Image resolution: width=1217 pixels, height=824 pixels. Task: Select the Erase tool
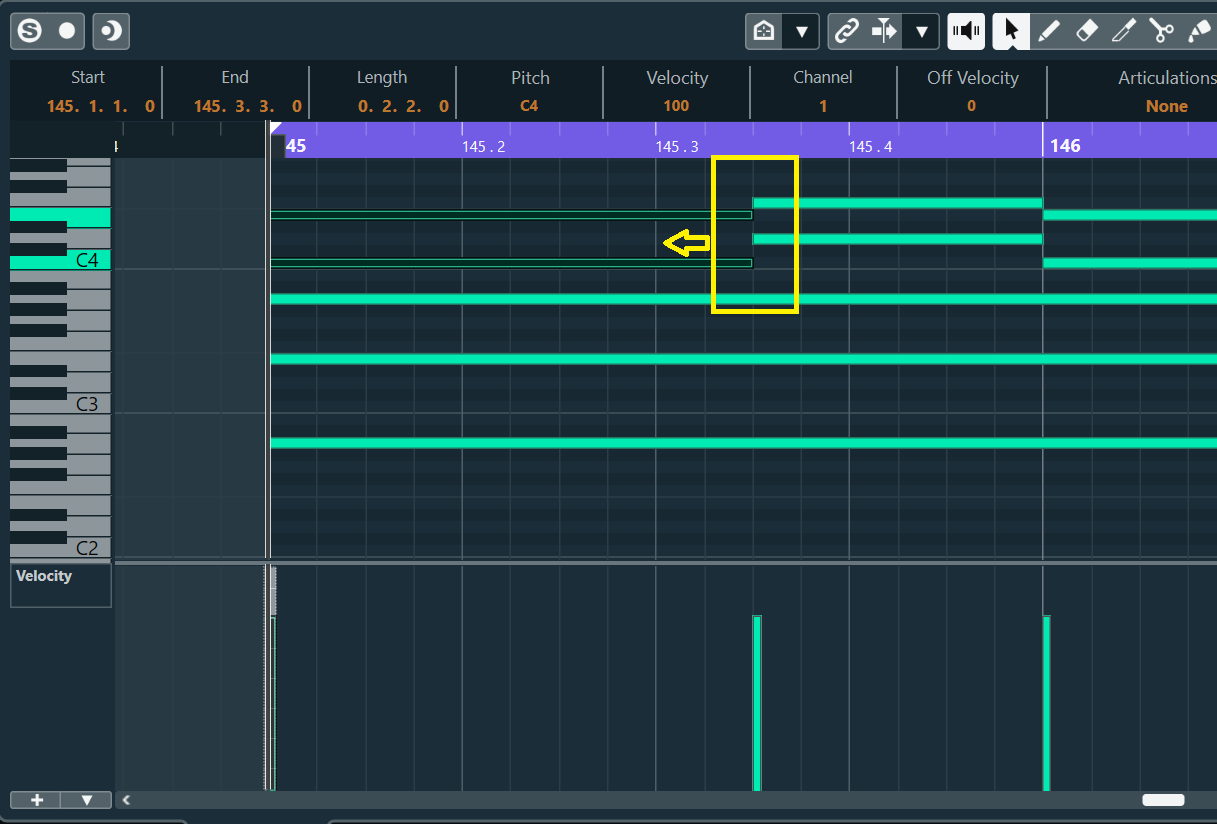[1087, 31]
